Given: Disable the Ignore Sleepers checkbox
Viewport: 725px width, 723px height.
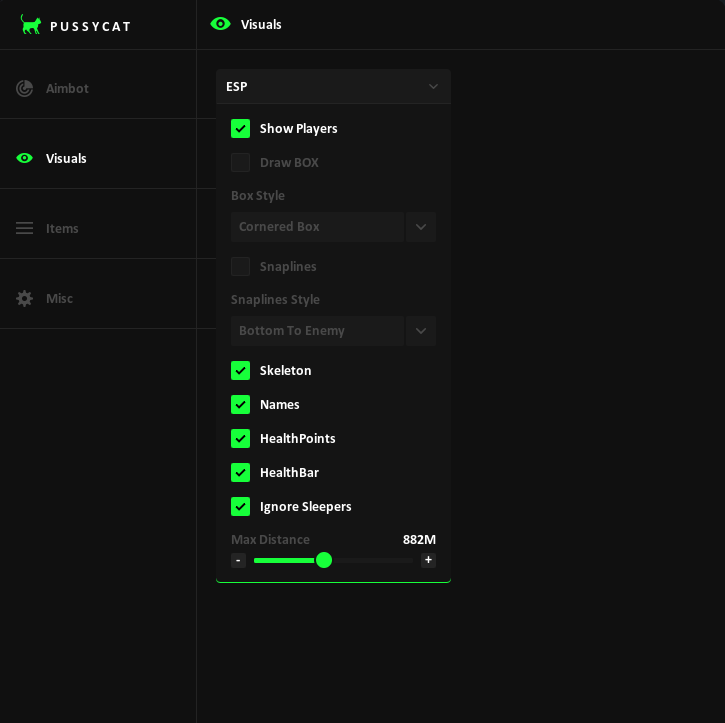Looking at the screenshot, I should 240,506.
